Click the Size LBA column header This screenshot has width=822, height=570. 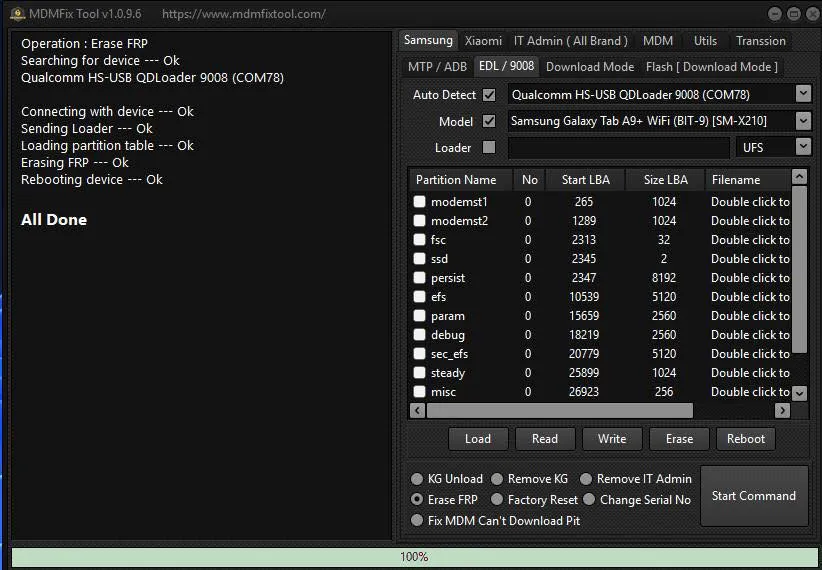(x=665, y=180)
